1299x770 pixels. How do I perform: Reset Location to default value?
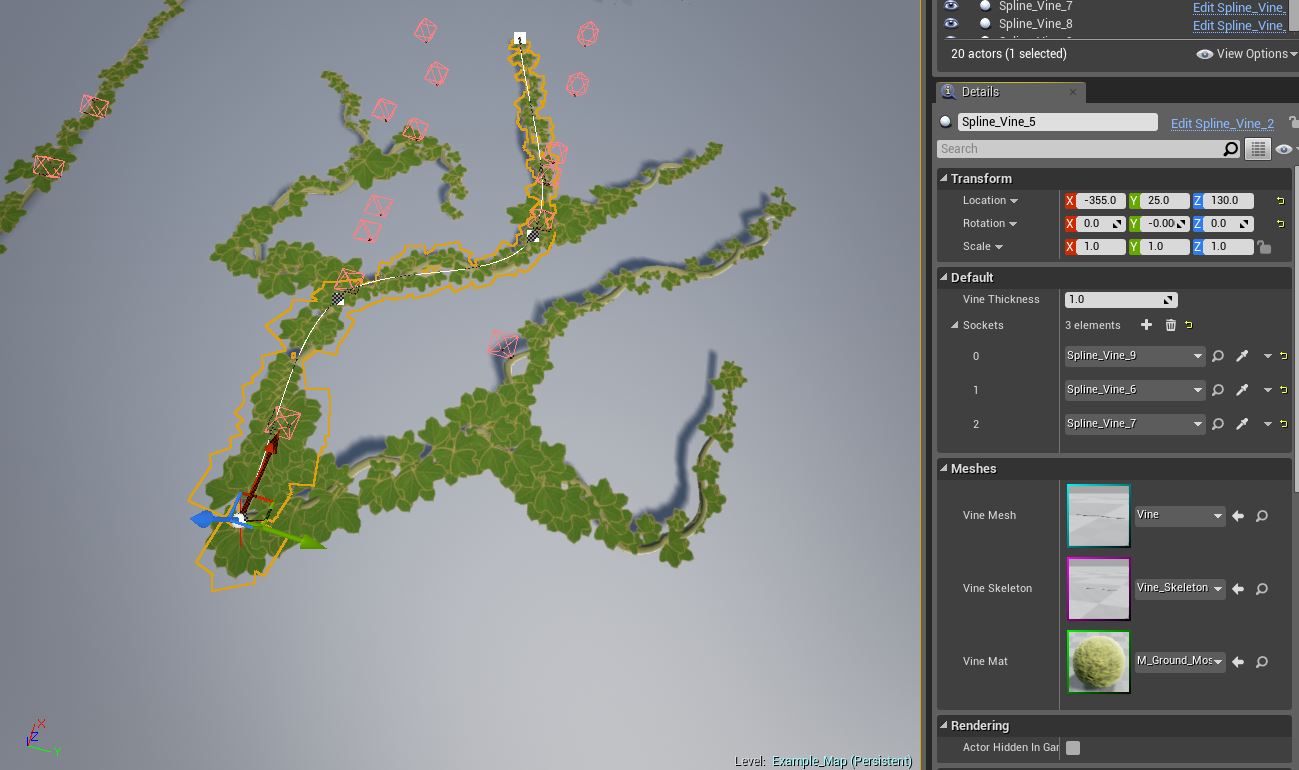[1280, 201]
